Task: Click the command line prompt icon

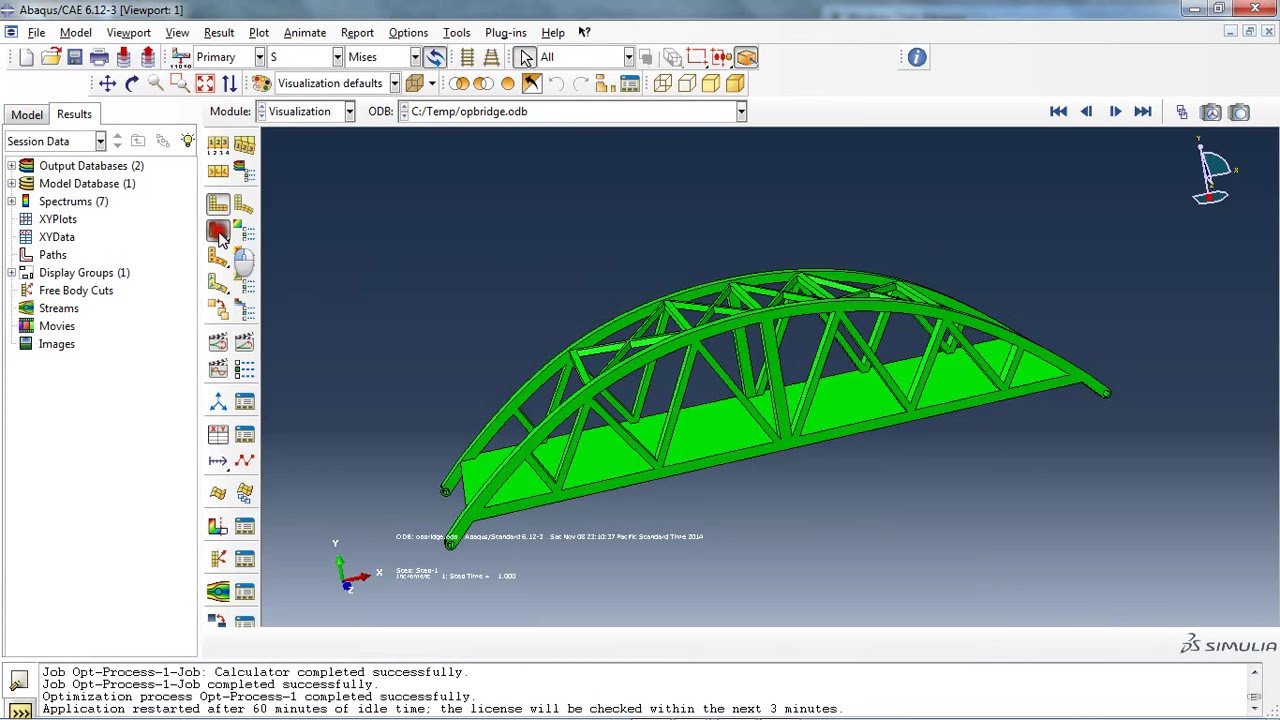Action: click(19, 712)
